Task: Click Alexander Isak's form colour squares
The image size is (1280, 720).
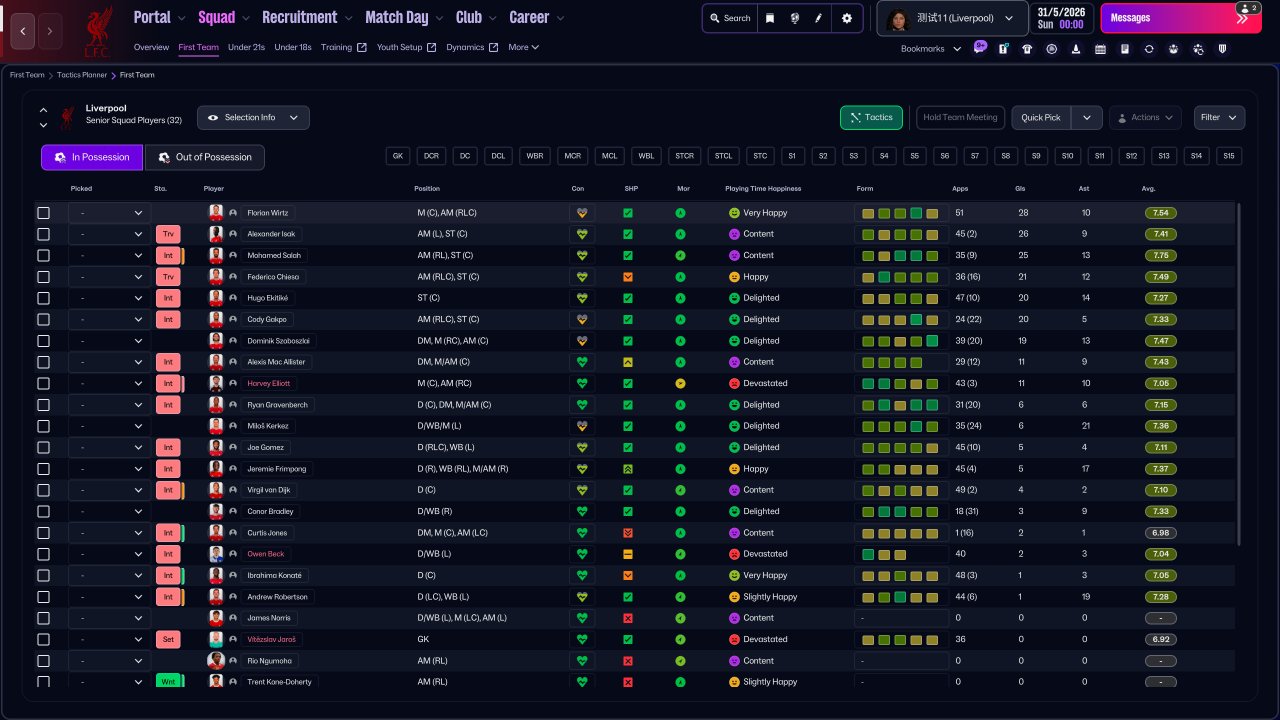Action: pos(900,235)
